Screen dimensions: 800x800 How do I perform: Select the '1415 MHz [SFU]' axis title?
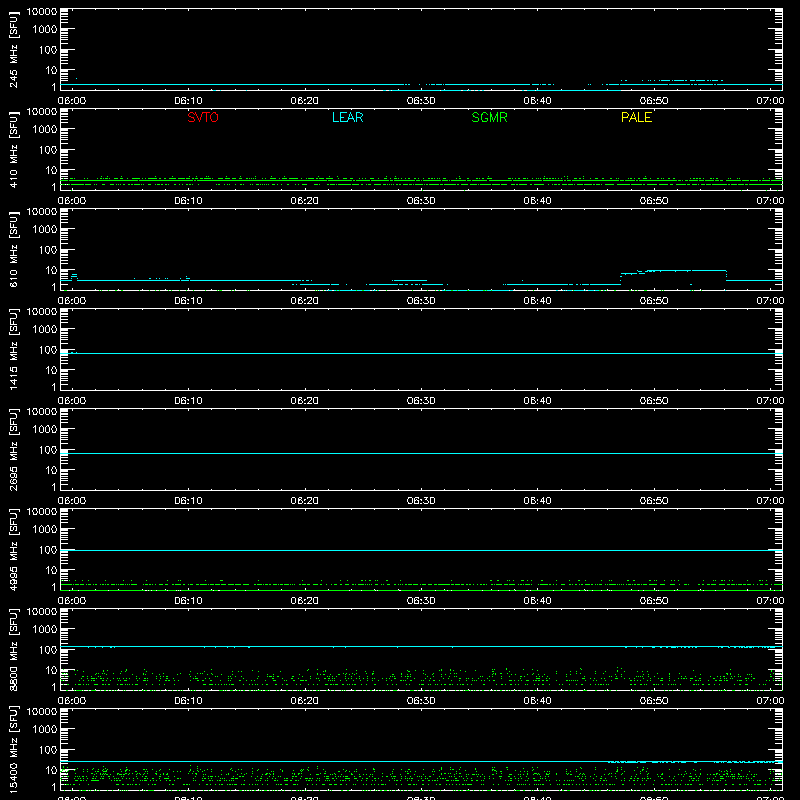click(x=14, y=349)
